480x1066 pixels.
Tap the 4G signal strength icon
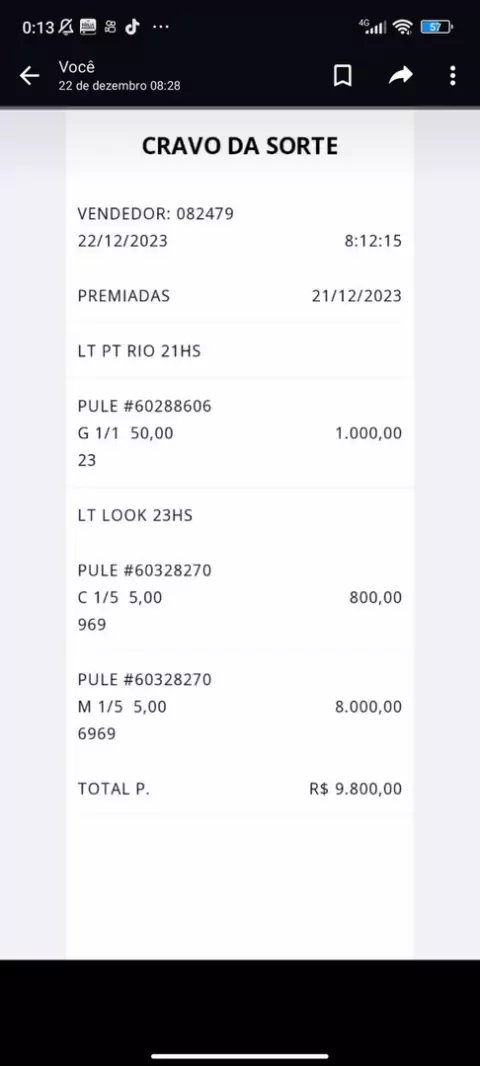tap(373, 27)
